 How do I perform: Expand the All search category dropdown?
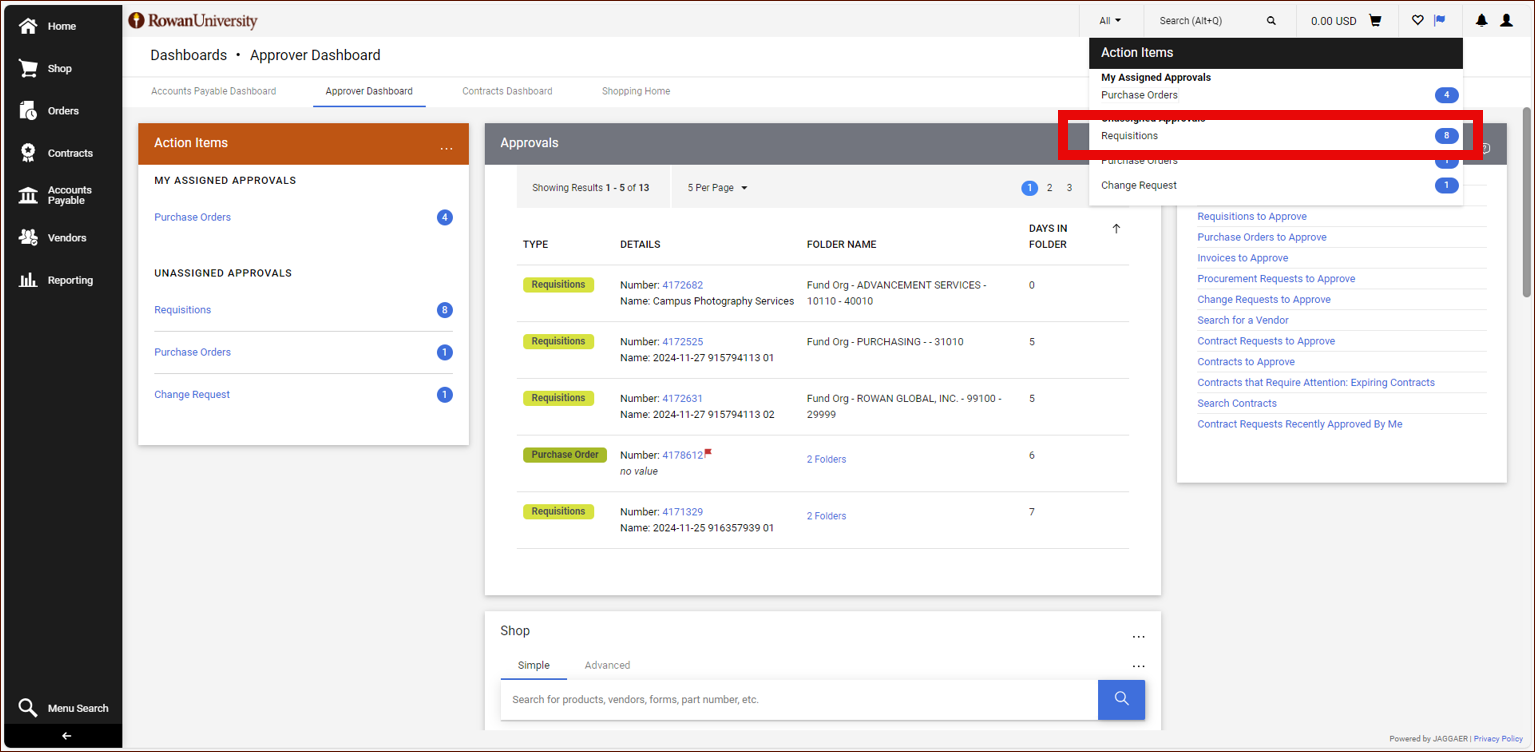1109,20
